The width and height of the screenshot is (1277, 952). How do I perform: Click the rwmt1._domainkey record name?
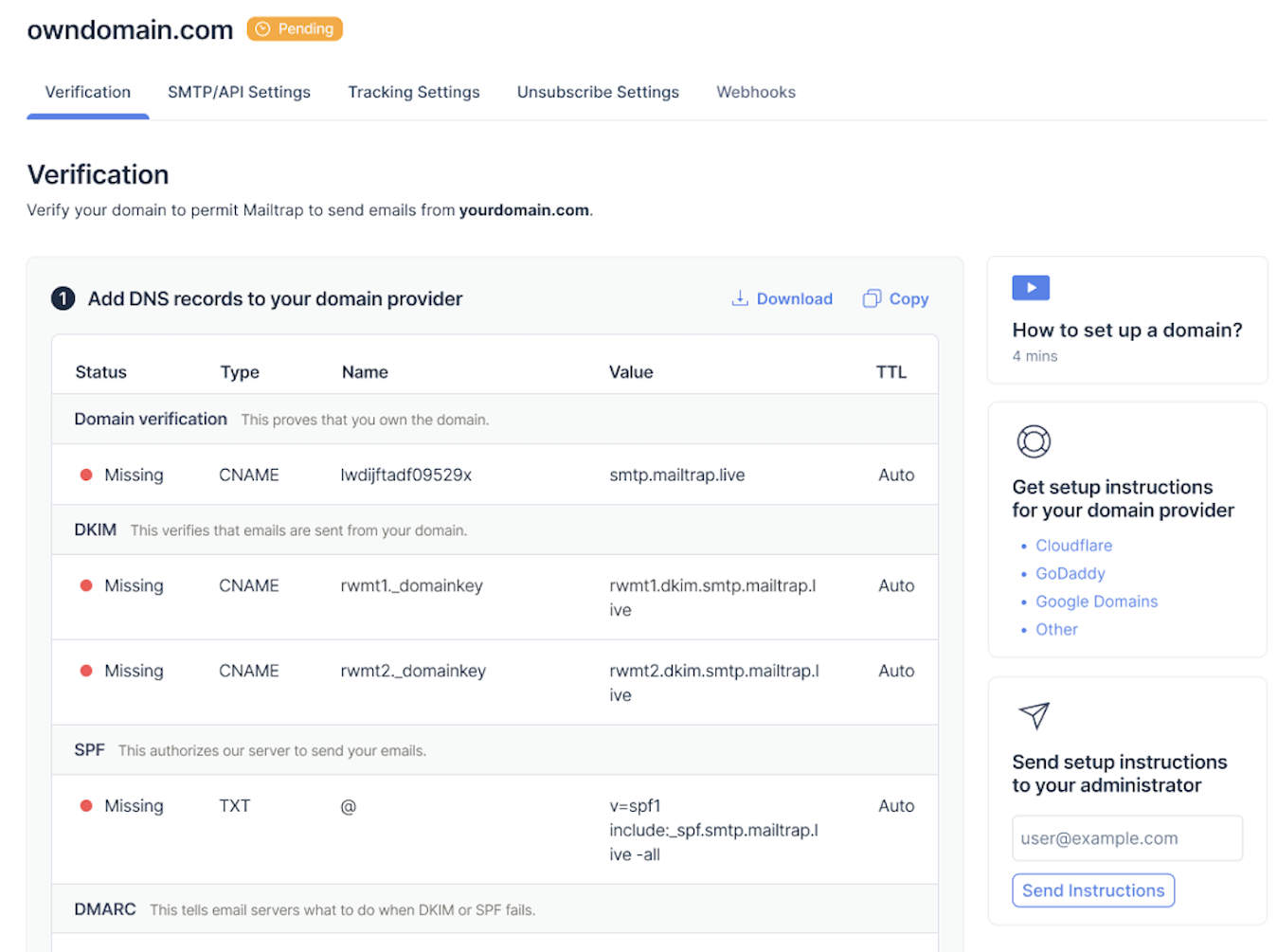(411, 585)
